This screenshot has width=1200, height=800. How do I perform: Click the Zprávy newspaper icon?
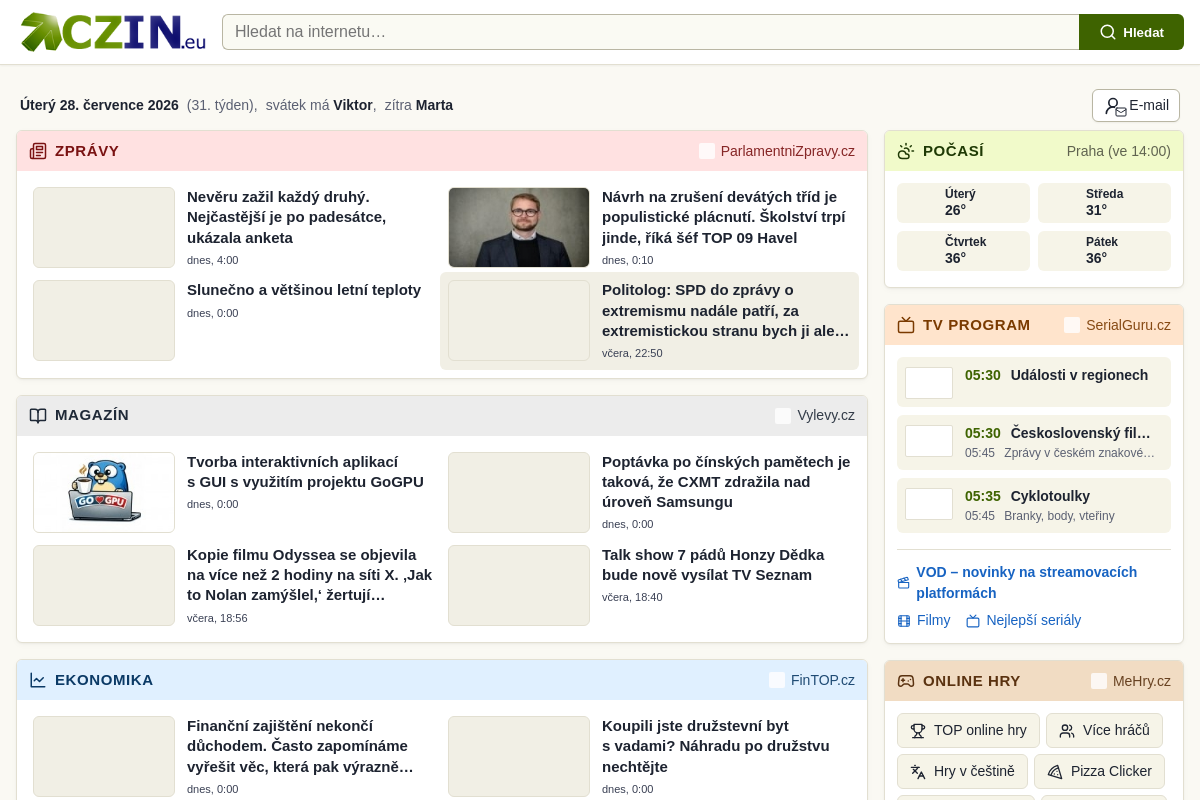click(x=38, y=151)
